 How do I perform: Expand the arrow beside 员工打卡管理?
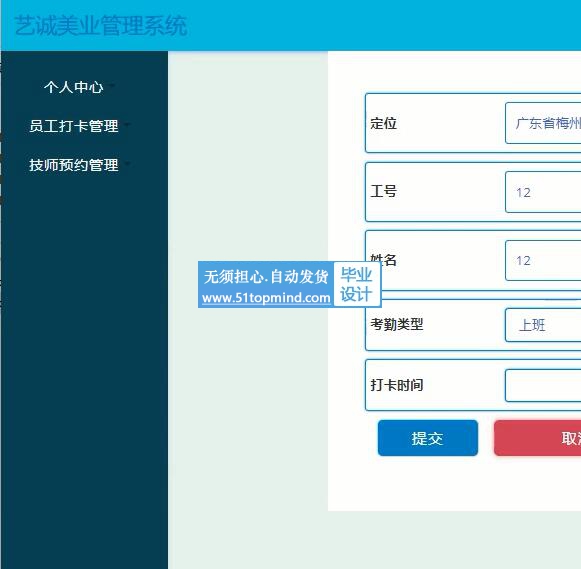pyautogui.click(x=127, y=124)
